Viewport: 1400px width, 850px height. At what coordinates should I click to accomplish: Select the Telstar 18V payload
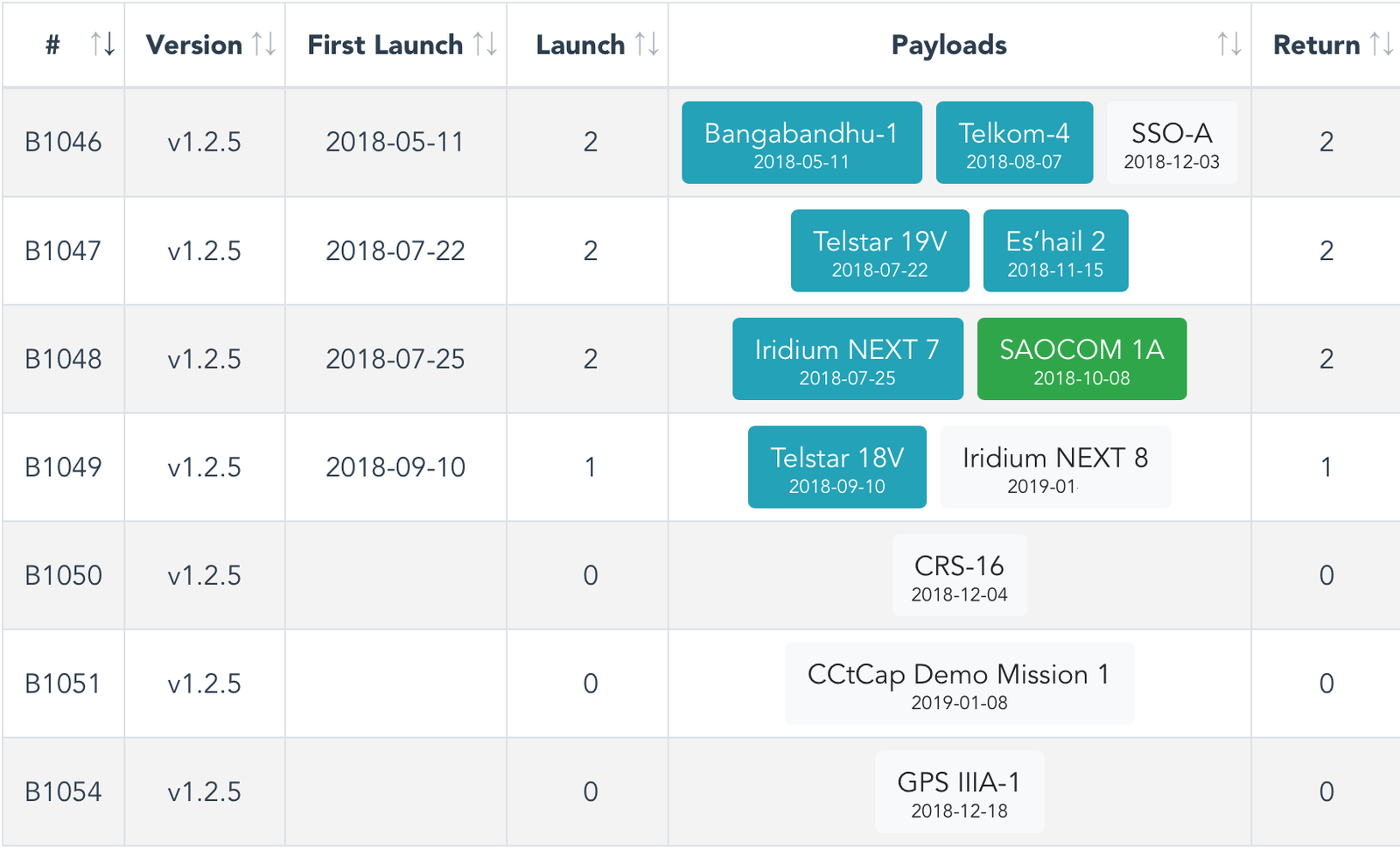point(836,467)
